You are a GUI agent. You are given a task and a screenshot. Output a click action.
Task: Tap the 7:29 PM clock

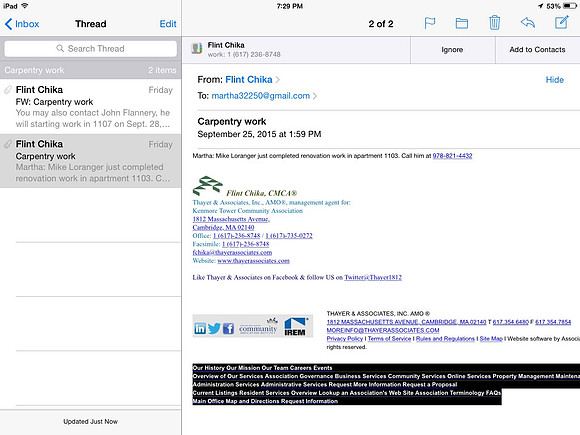290,6
